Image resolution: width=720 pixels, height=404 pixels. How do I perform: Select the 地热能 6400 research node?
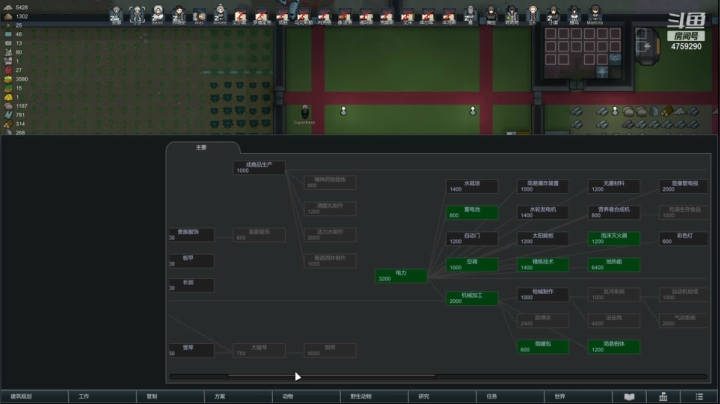[x=614, y=264]
